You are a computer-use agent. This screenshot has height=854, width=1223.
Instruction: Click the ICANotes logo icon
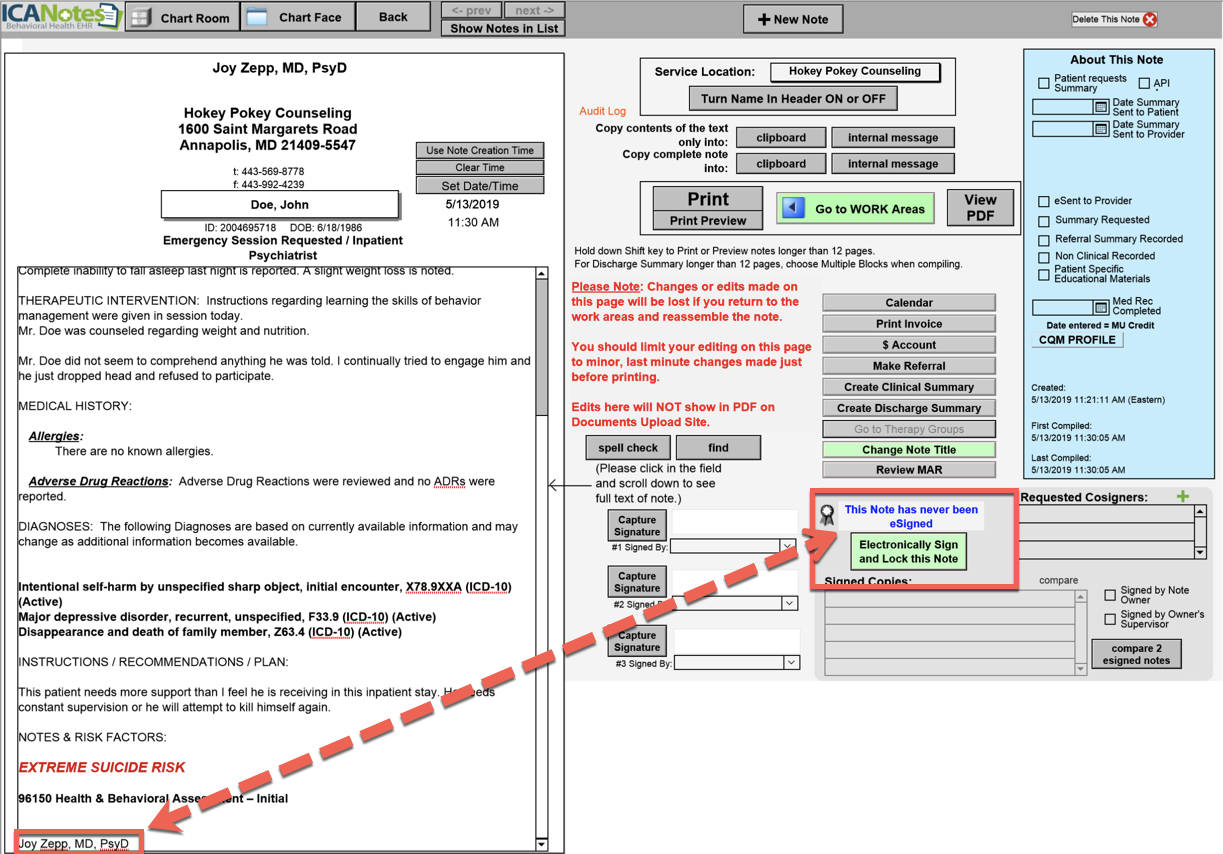(62, 17)
